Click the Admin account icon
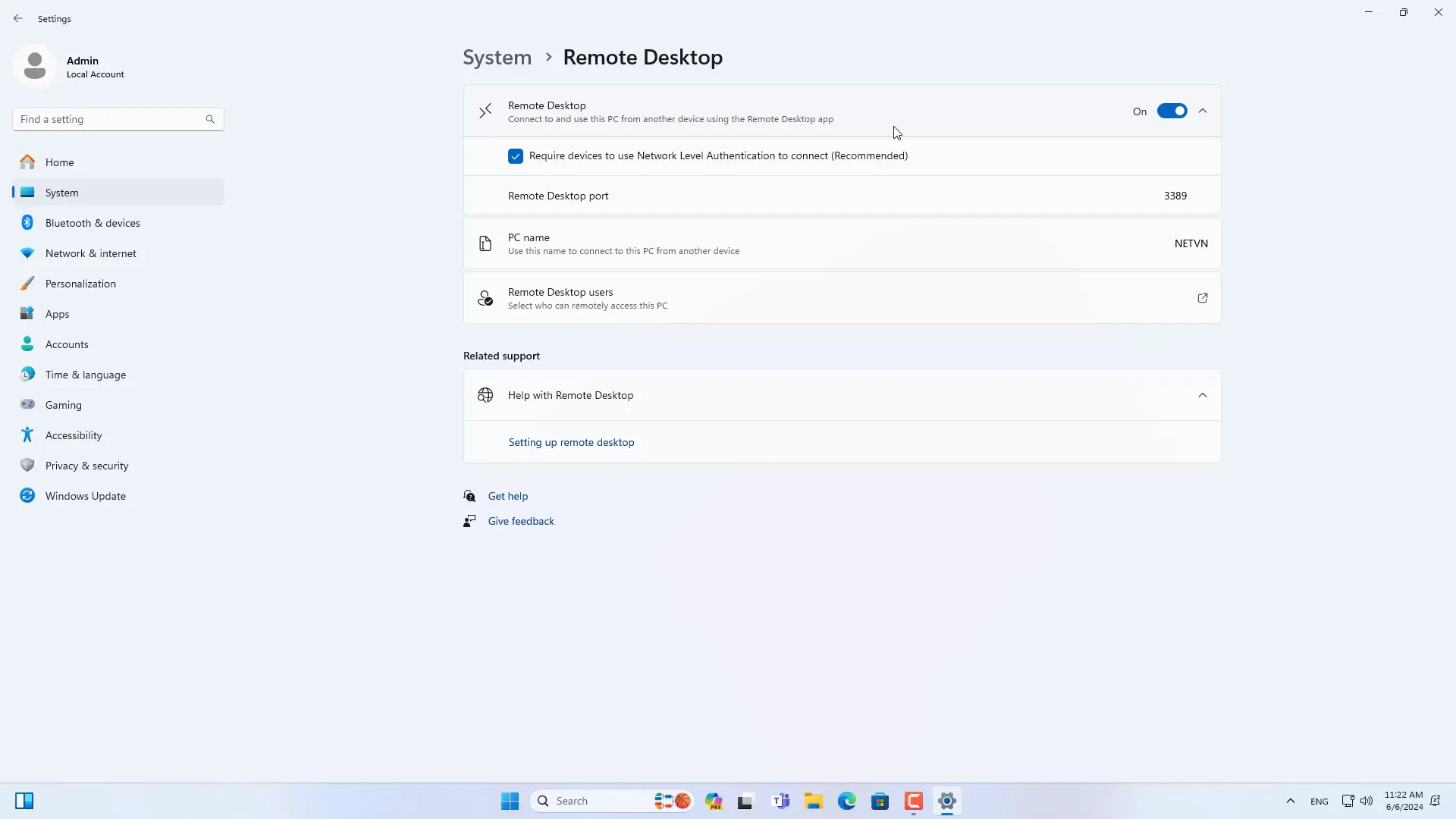The width and height of the screenshot is (1456, 819). pyautogui.click(x=35, y=66)
